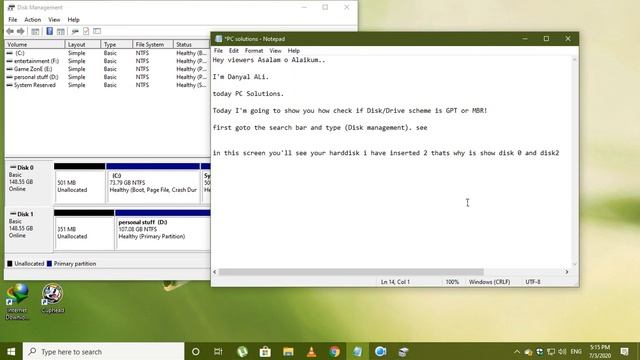Open the File menu in Notepad

[218, 51]
